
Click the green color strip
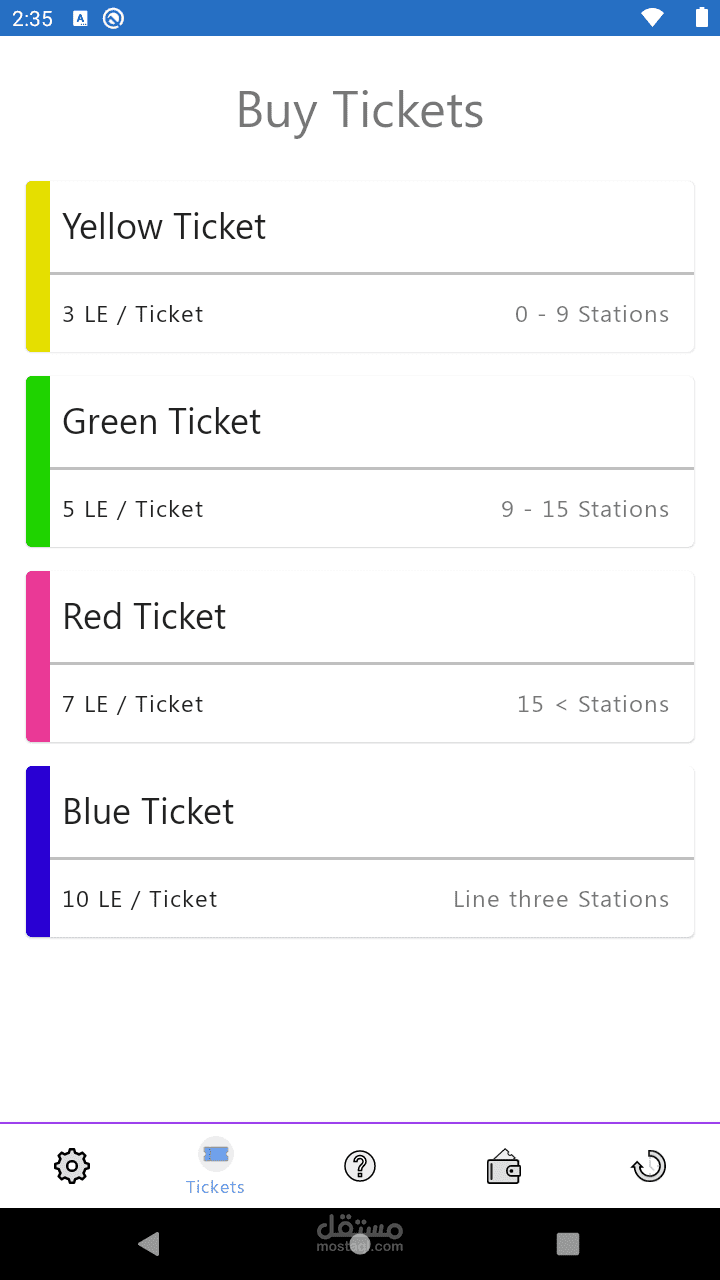pos(38,462)
